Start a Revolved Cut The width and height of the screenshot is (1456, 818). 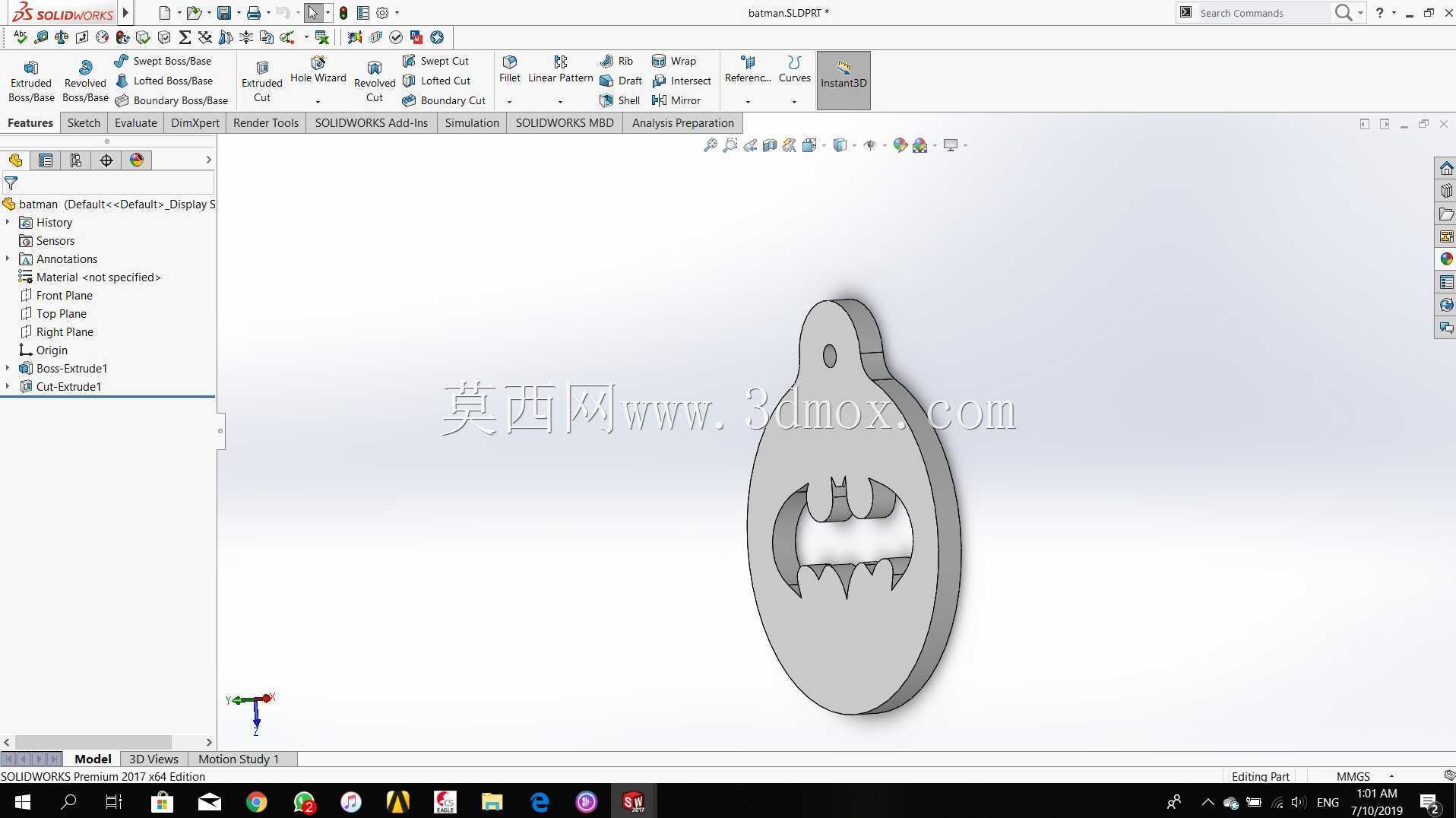[375, 81]
